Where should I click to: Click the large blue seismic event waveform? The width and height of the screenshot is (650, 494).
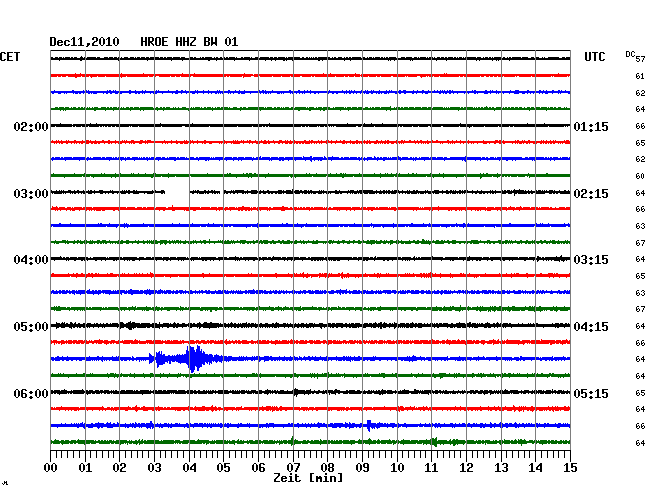click(x=187, y=358)
